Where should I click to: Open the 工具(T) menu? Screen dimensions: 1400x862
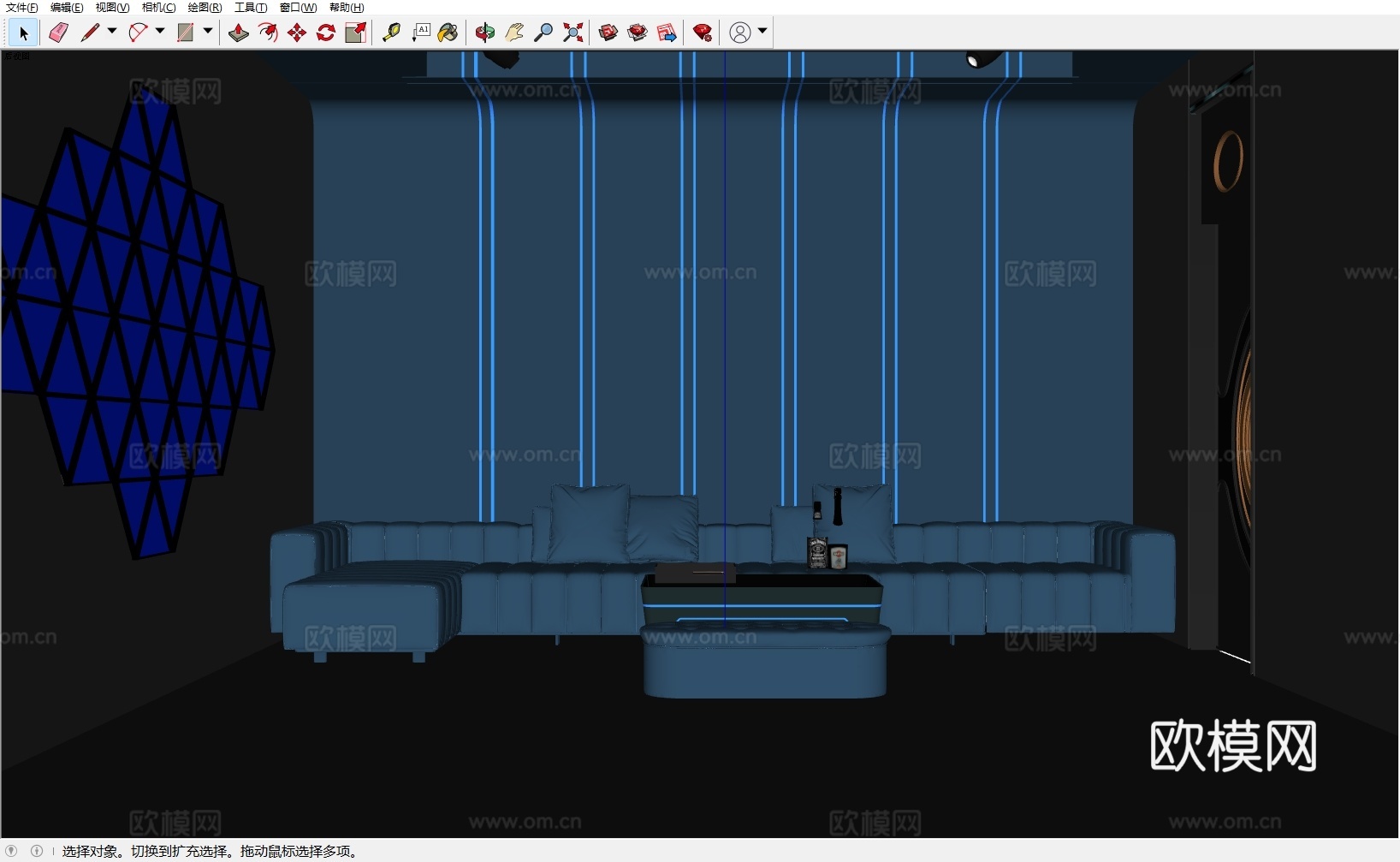[x=251, y=8]
